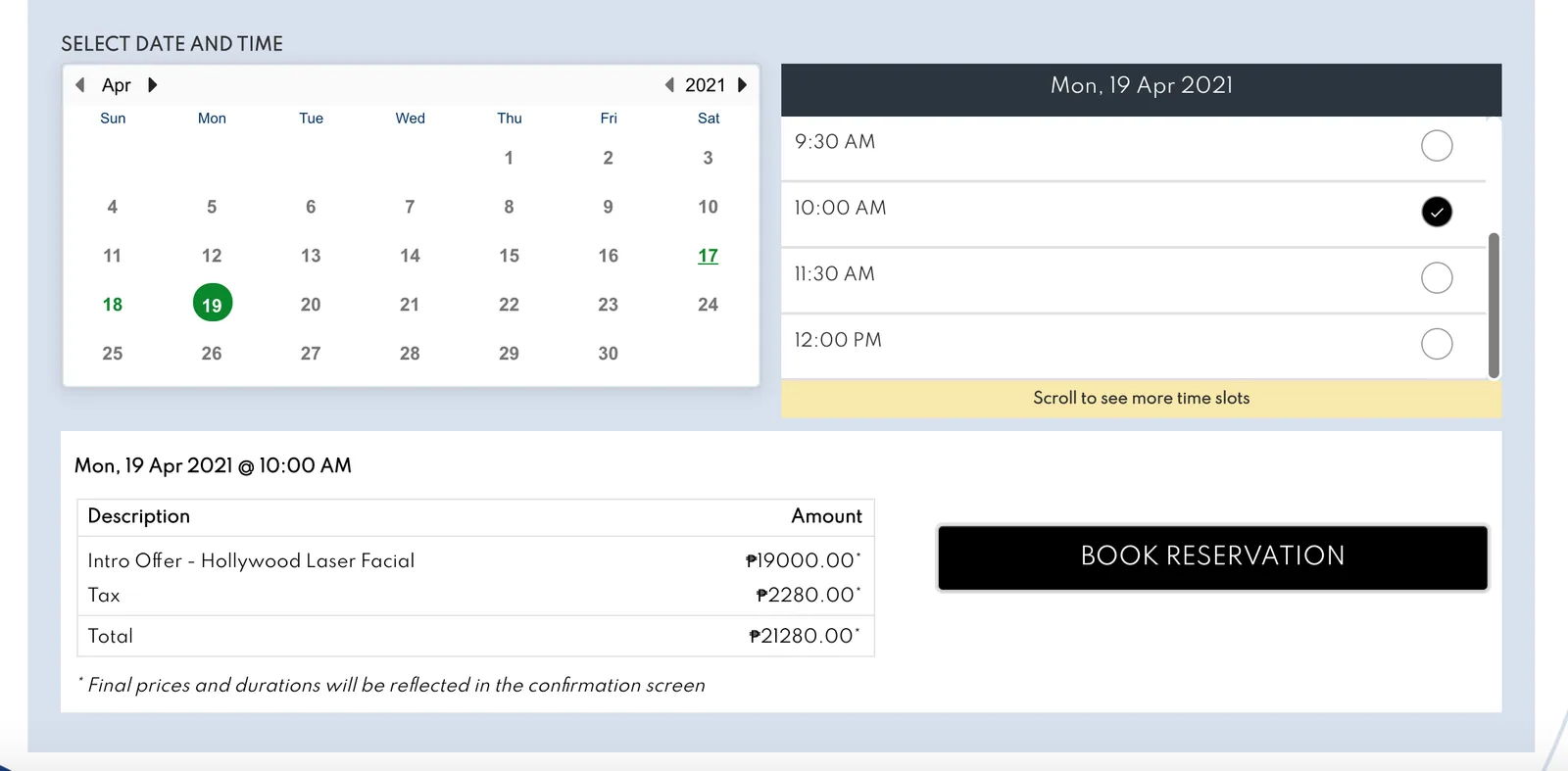Advance one year arrow after 2021
Image resolution: width=1568 pixels, height=771 pixels.
pos(743,85)
